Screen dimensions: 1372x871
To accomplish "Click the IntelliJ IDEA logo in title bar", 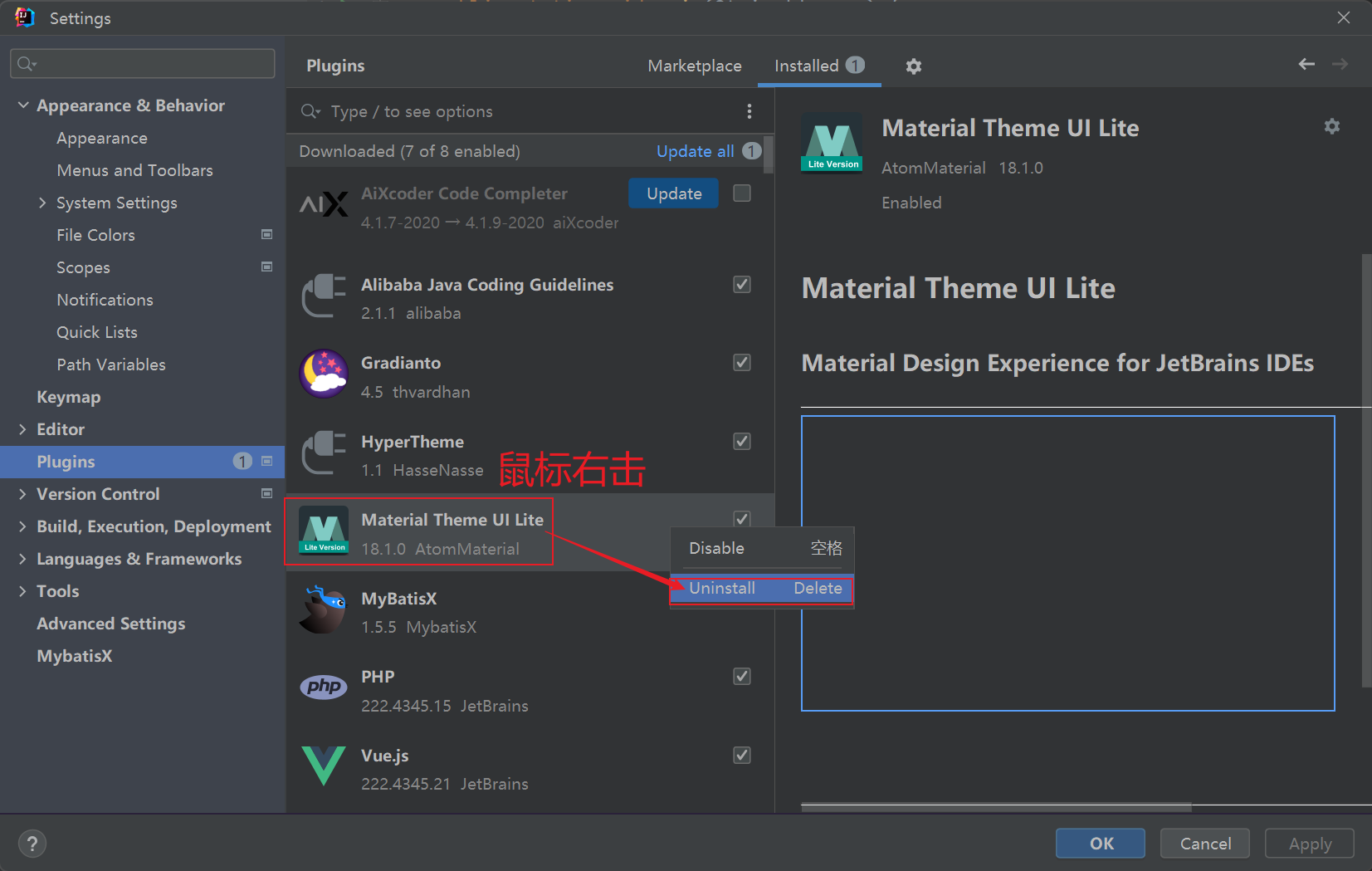I will [25, 17].
